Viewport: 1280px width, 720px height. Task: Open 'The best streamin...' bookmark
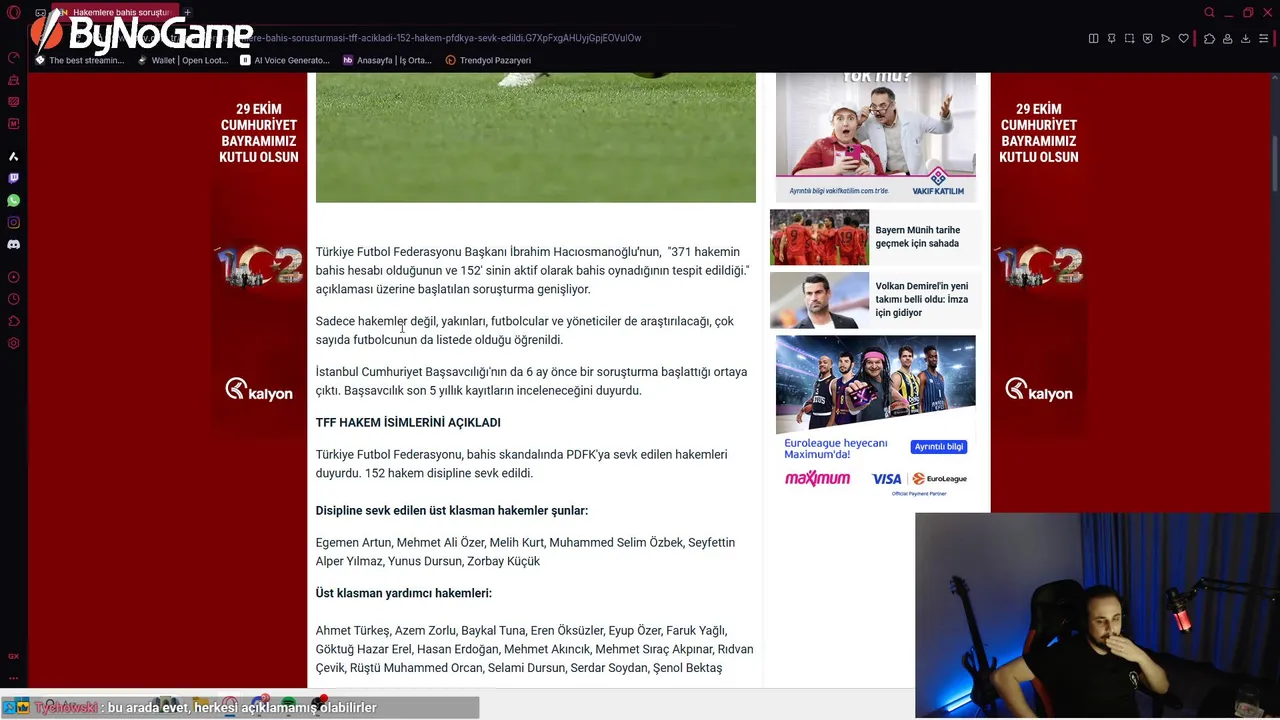click(x=80, y=60)
